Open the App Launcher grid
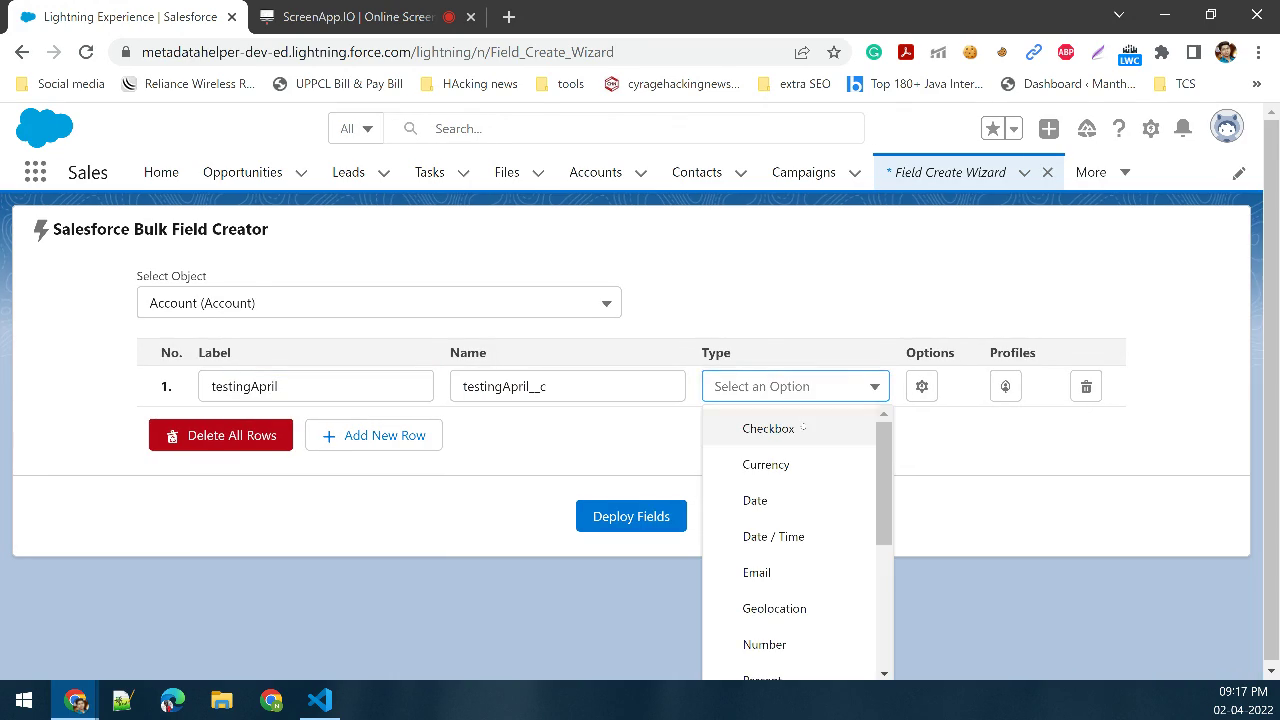This screenshot has width=1280, height=720. (x=34, y=172)
